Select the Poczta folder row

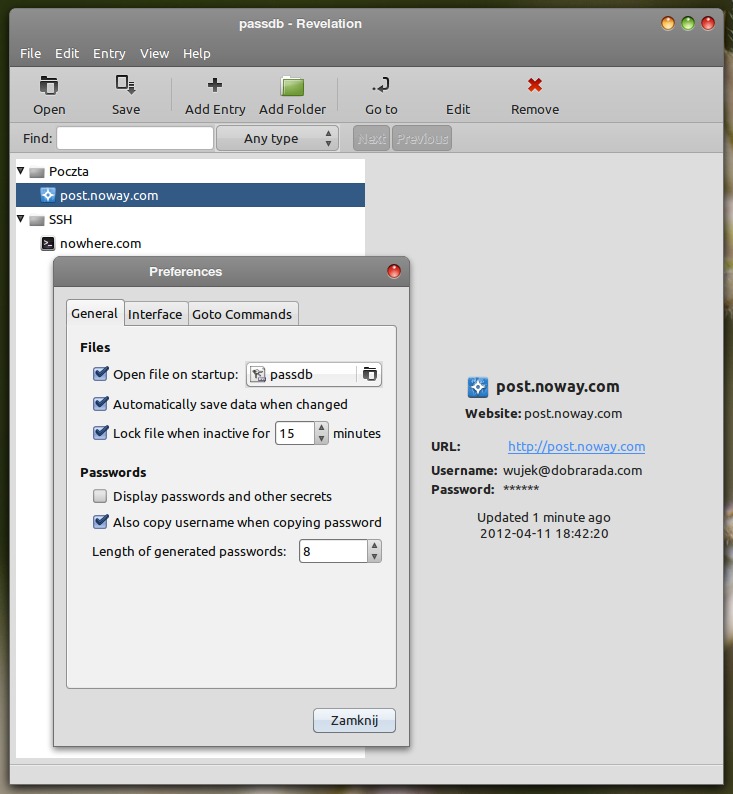coord(190,171)
